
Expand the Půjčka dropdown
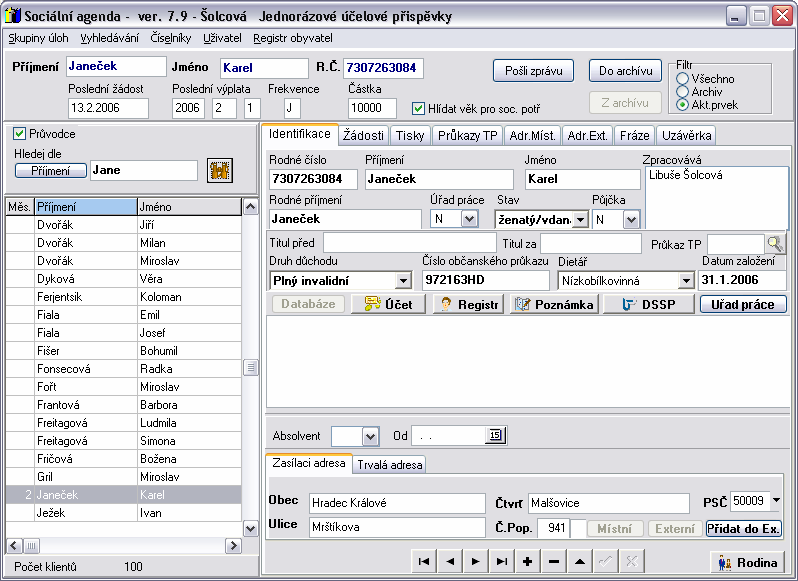[x=631, y=220]
